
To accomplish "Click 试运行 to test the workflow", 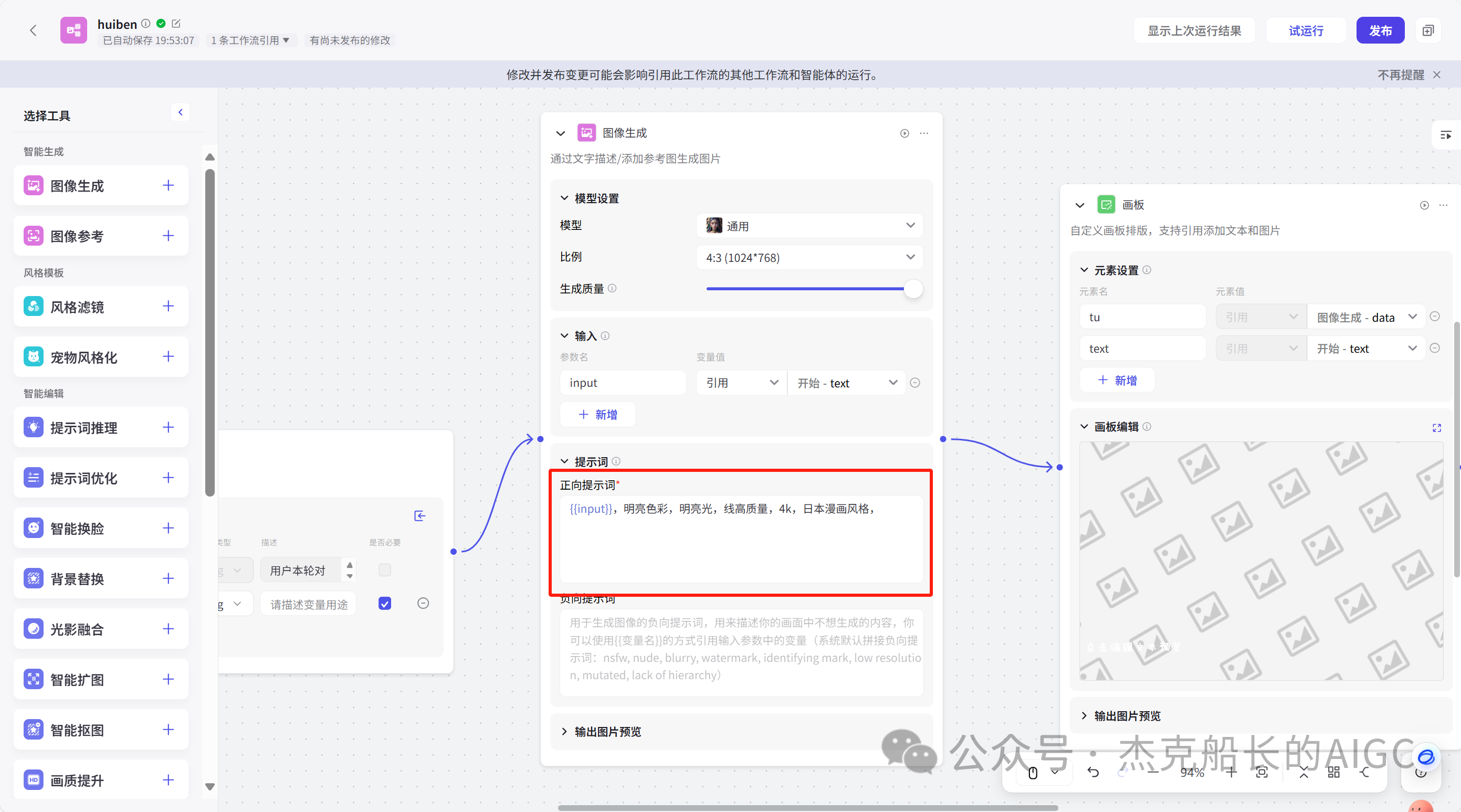I will tap(1305, 30).
